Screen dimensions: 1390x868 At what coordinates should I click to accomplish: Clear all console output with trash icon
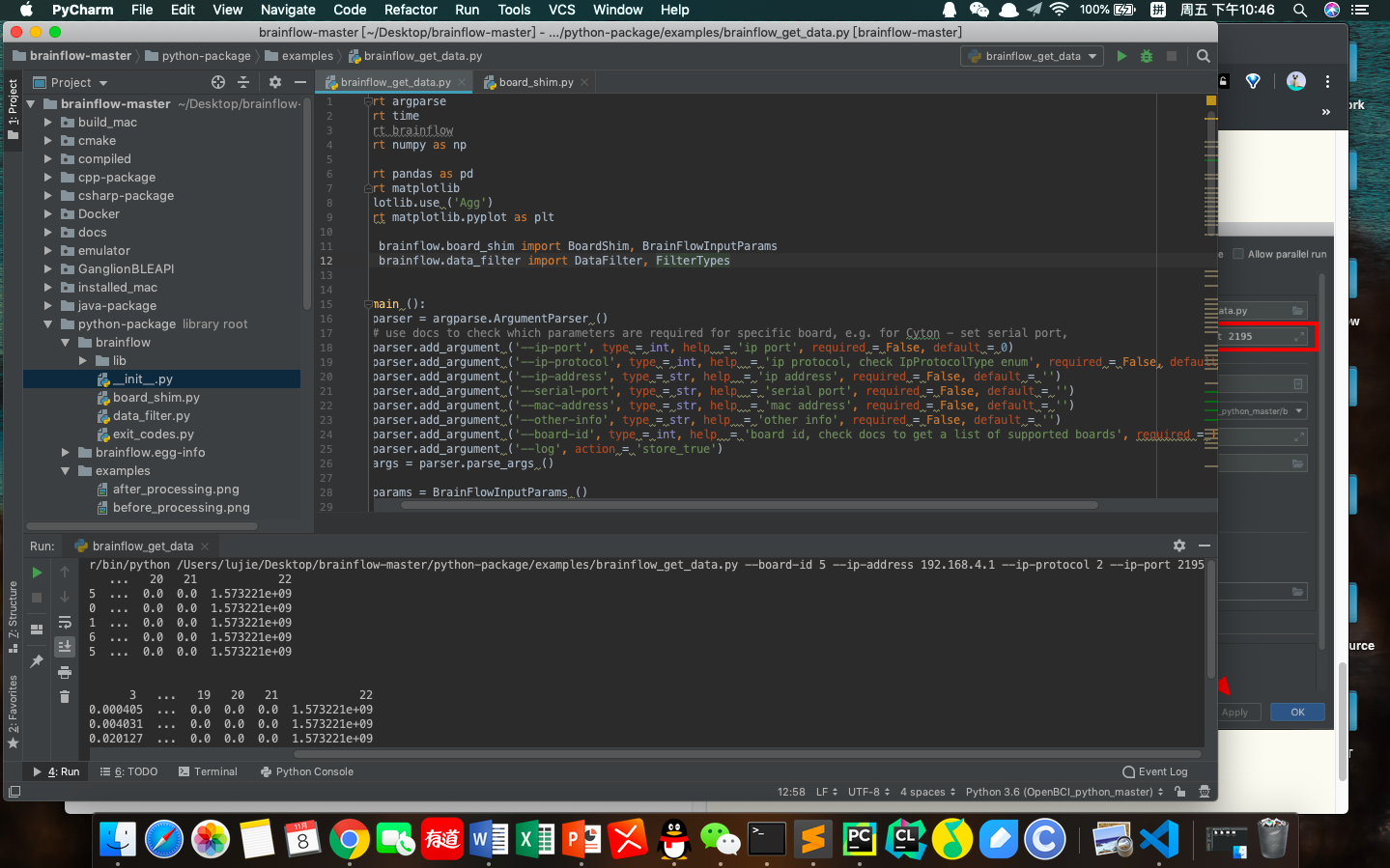click(x=65, y=696)
